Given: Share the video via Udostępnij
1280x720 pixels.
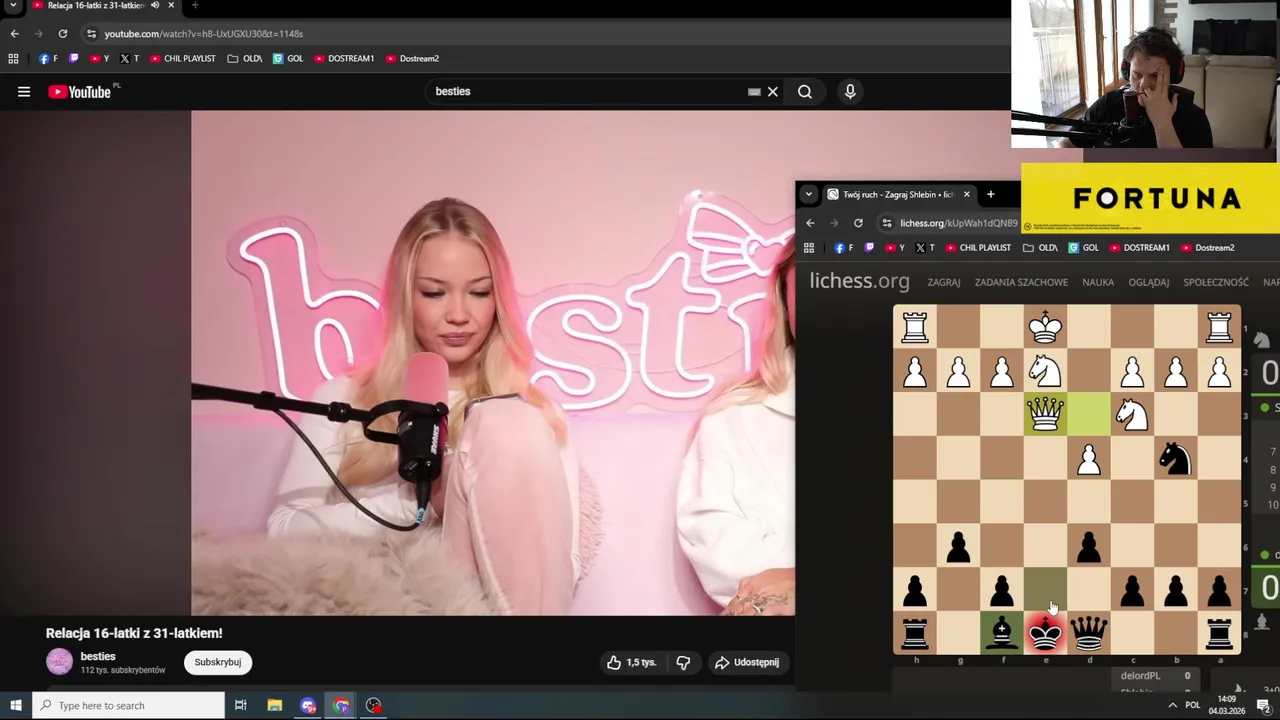Looking at the screenshot, I should click(x=746, y=662).
